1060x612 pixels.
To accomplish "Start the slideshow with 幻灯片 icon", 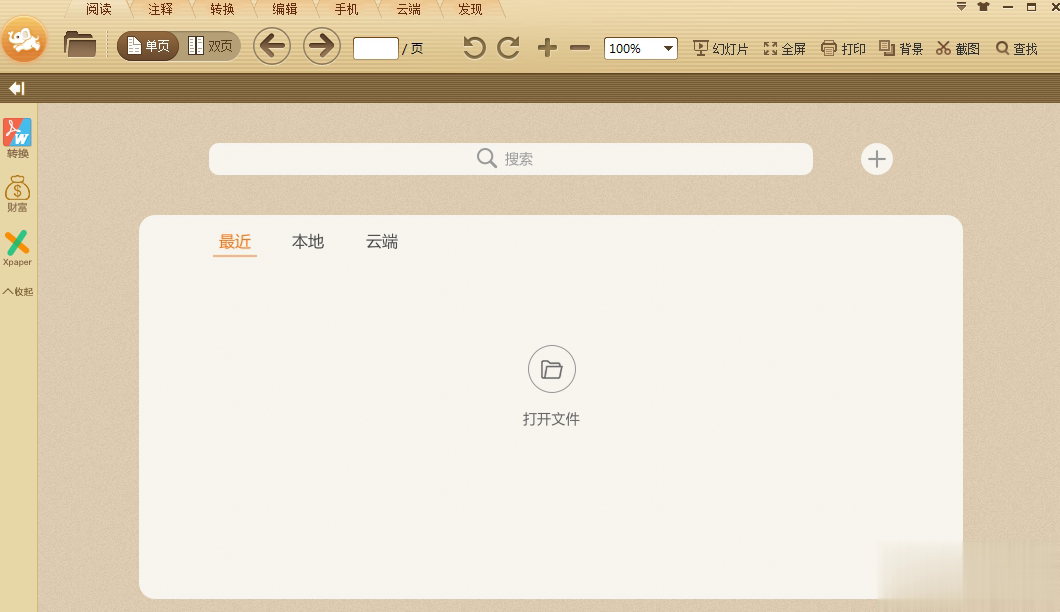I will [x=719, y=47].
